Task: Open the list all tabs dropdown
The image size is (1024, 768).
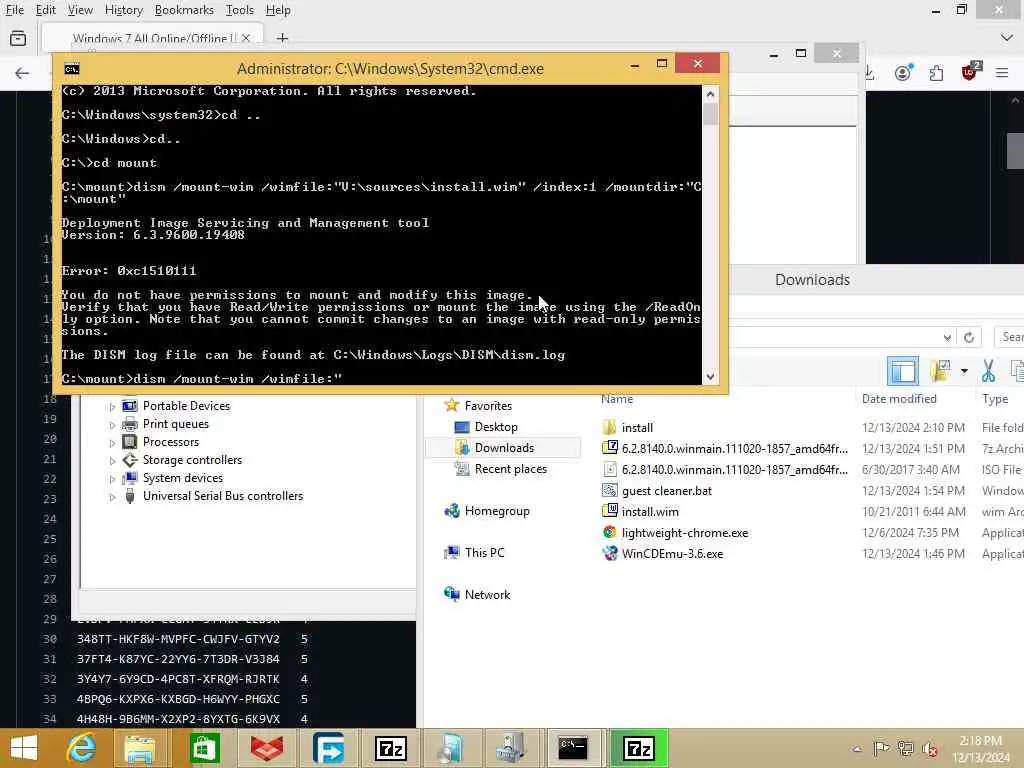Action: 1006,39
